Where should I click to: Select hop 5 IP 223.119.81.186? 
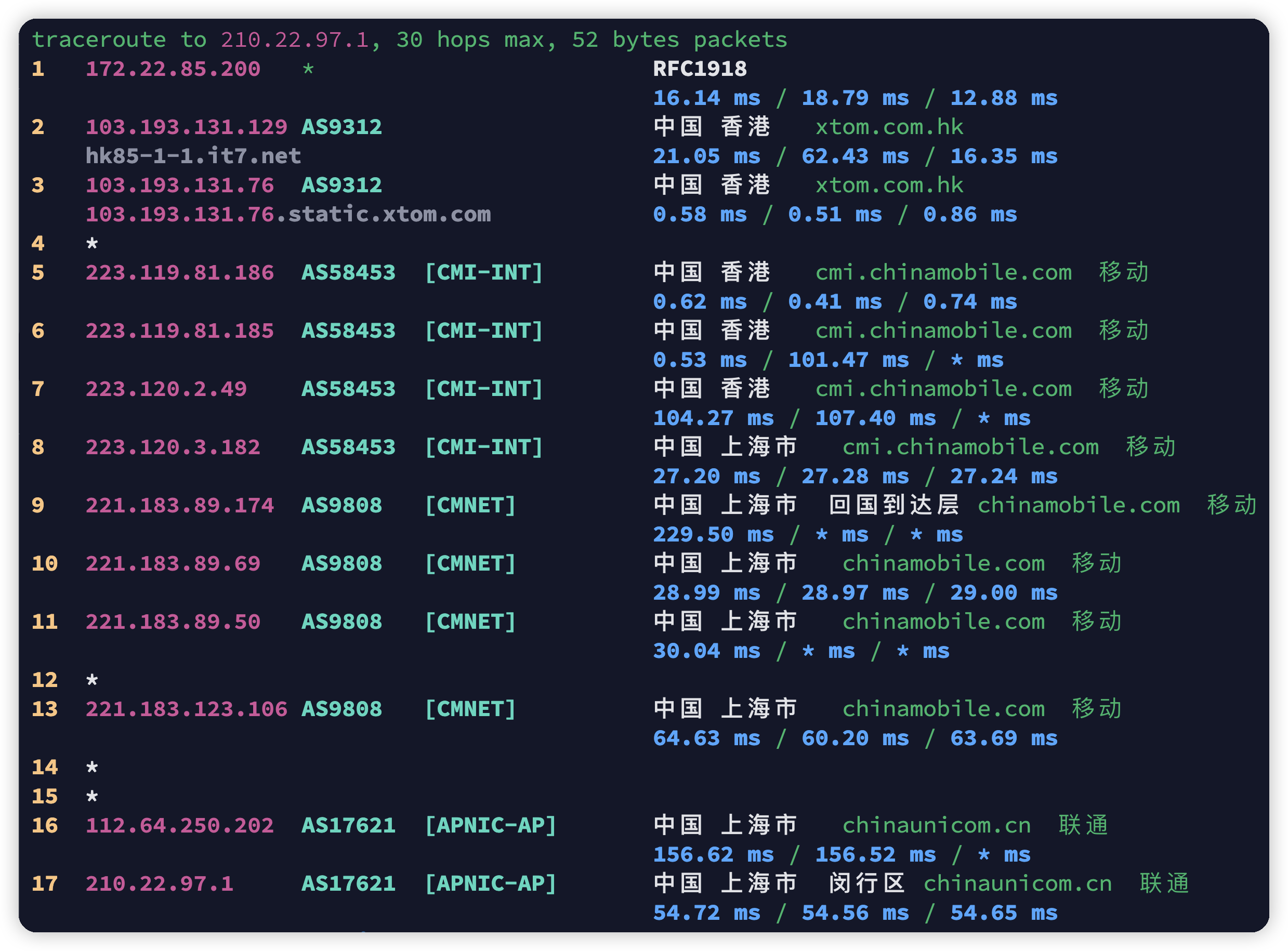pyautogui.click(x=179, y=273)
